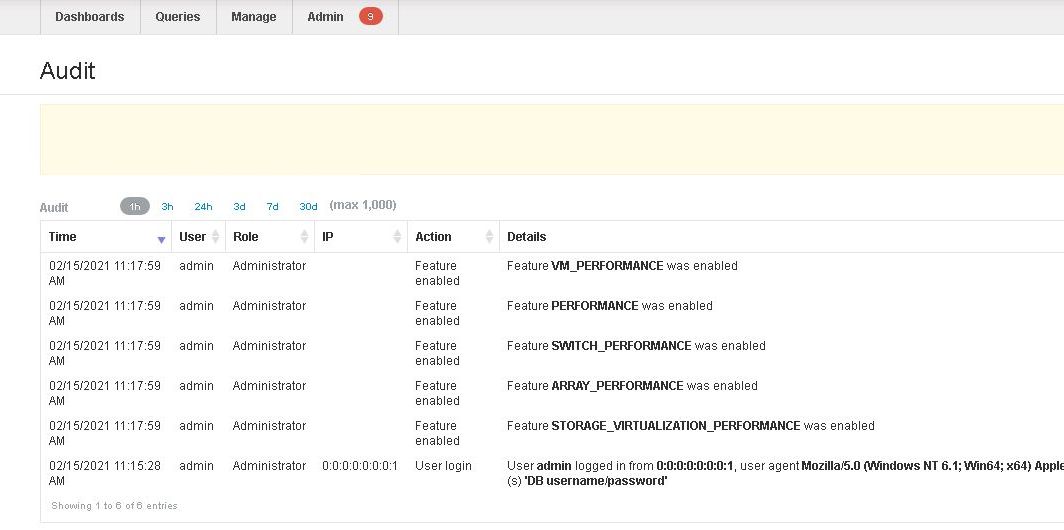Select the 1h time range filter
The width and height of the screenshot is (1064, 530).
coord(135,207)
